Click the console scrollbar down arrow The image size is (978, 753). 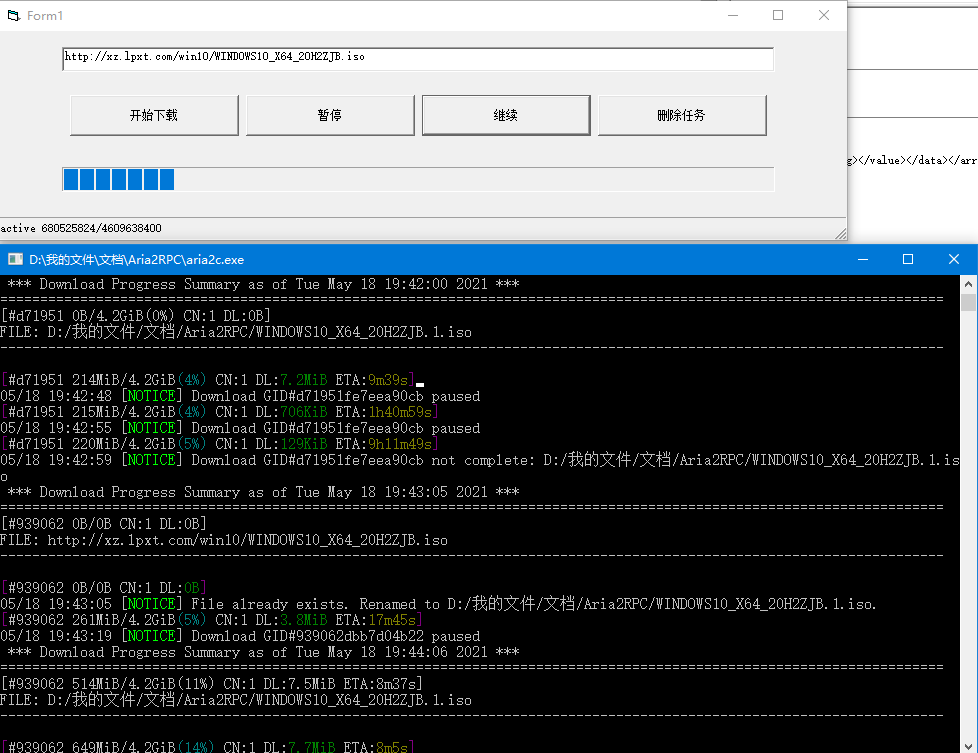coord(968,746)
